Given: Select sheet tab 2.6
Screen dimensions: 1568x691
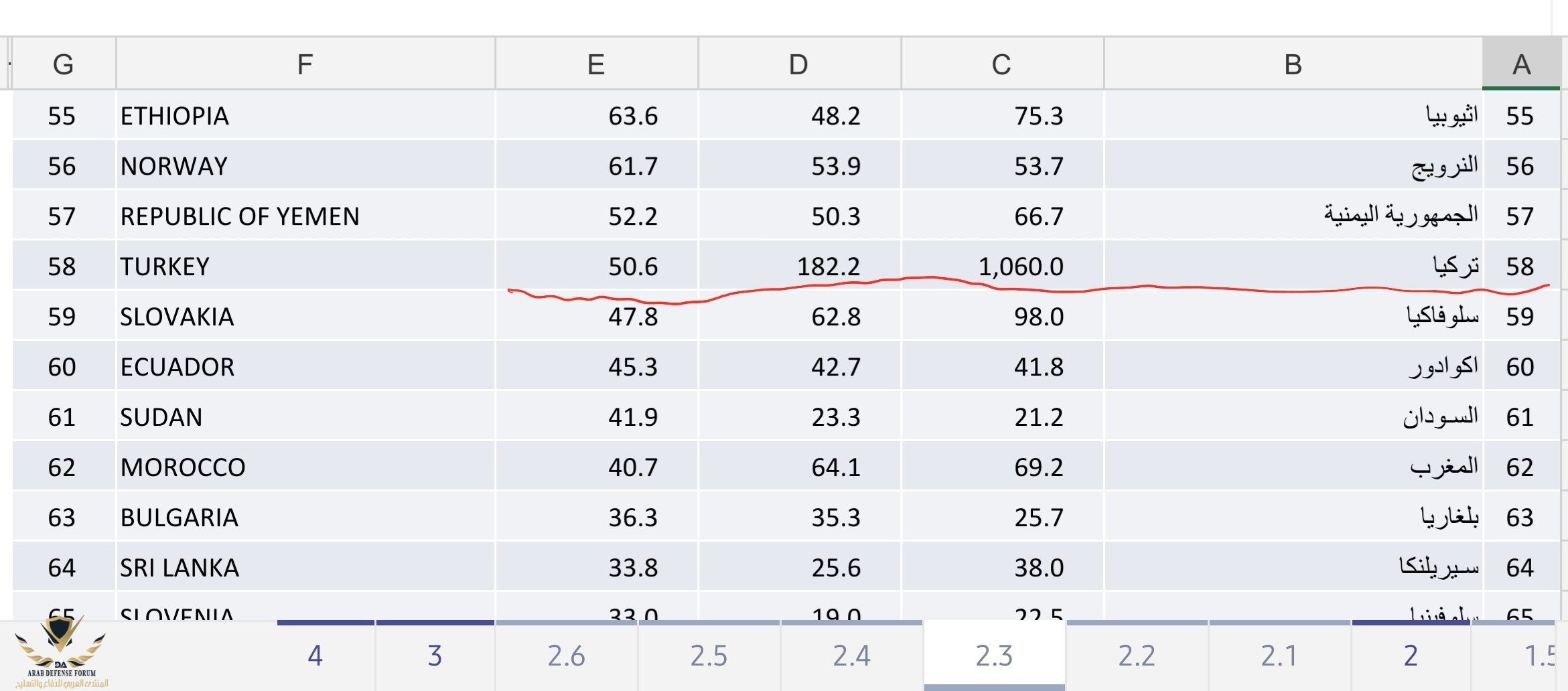Looking at the screenshot, I should pyautogui.click(x=566, y=656).
